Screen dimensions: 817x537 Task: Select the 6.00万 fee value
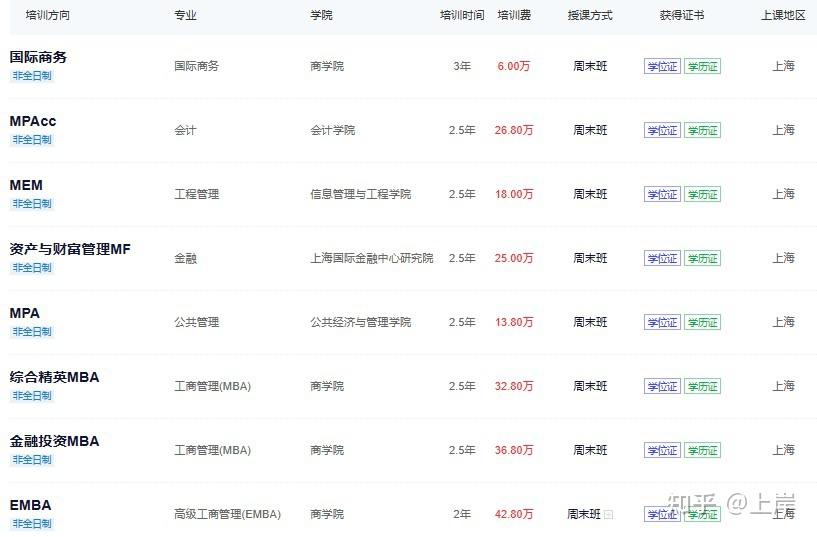[514, 66]
